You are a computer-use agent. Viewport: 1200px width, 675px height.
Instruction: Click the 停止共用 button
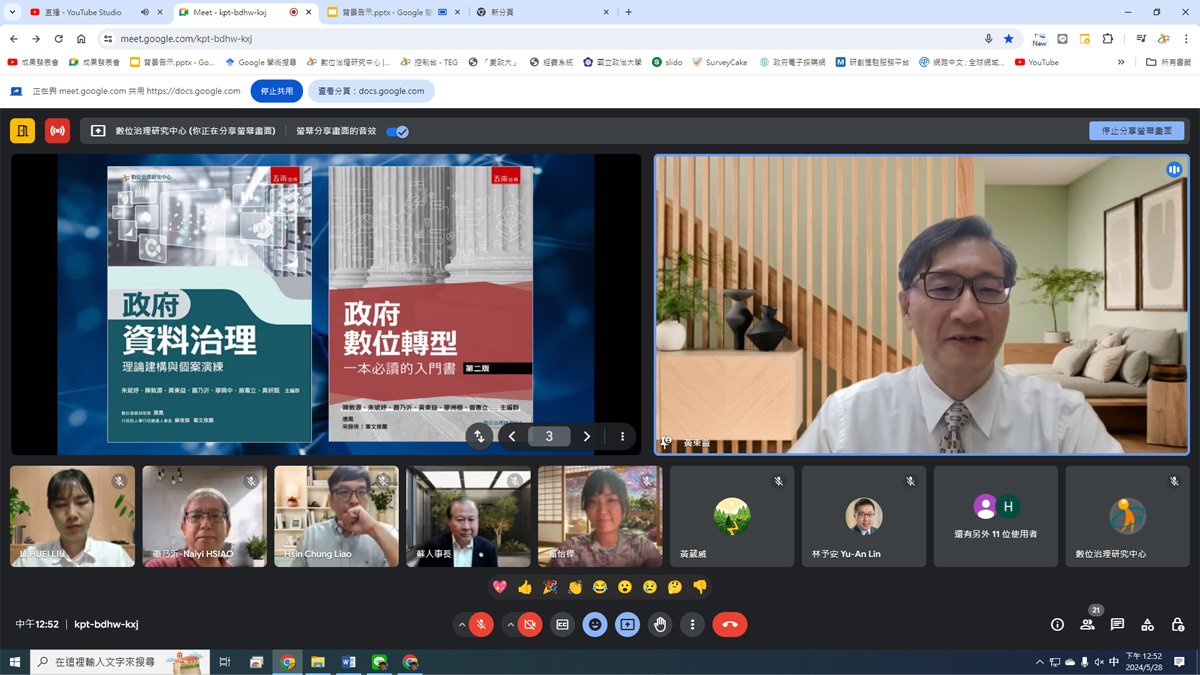(276, 91)
